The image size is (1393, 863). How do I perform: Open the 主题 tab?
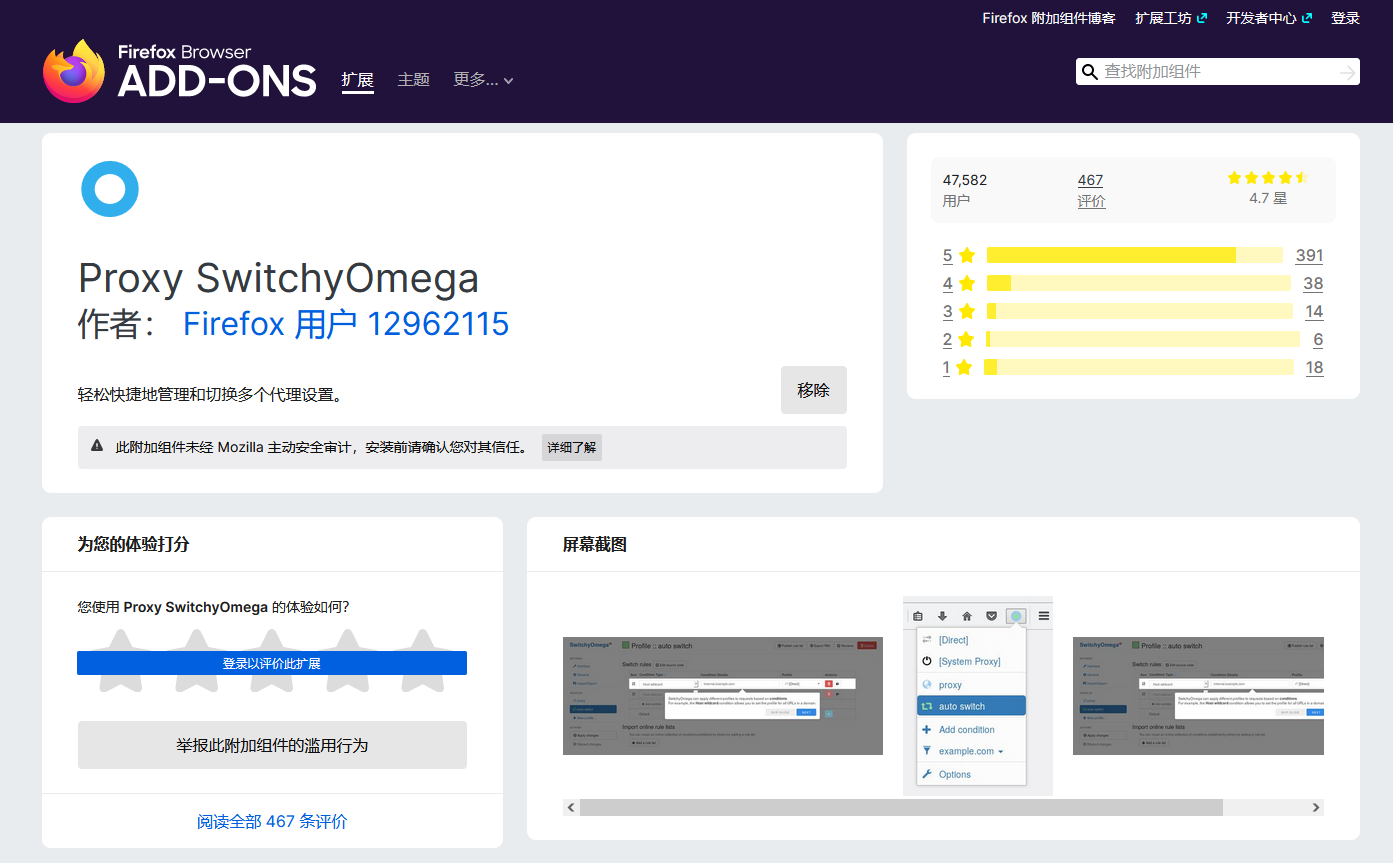[x=413, y=80]
